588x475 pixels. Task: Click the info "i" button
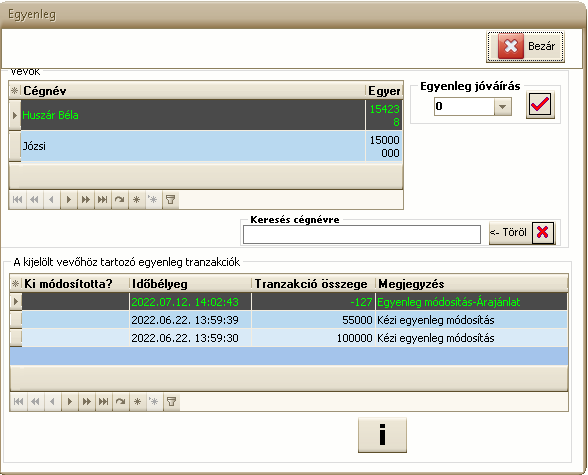point(382,435)
